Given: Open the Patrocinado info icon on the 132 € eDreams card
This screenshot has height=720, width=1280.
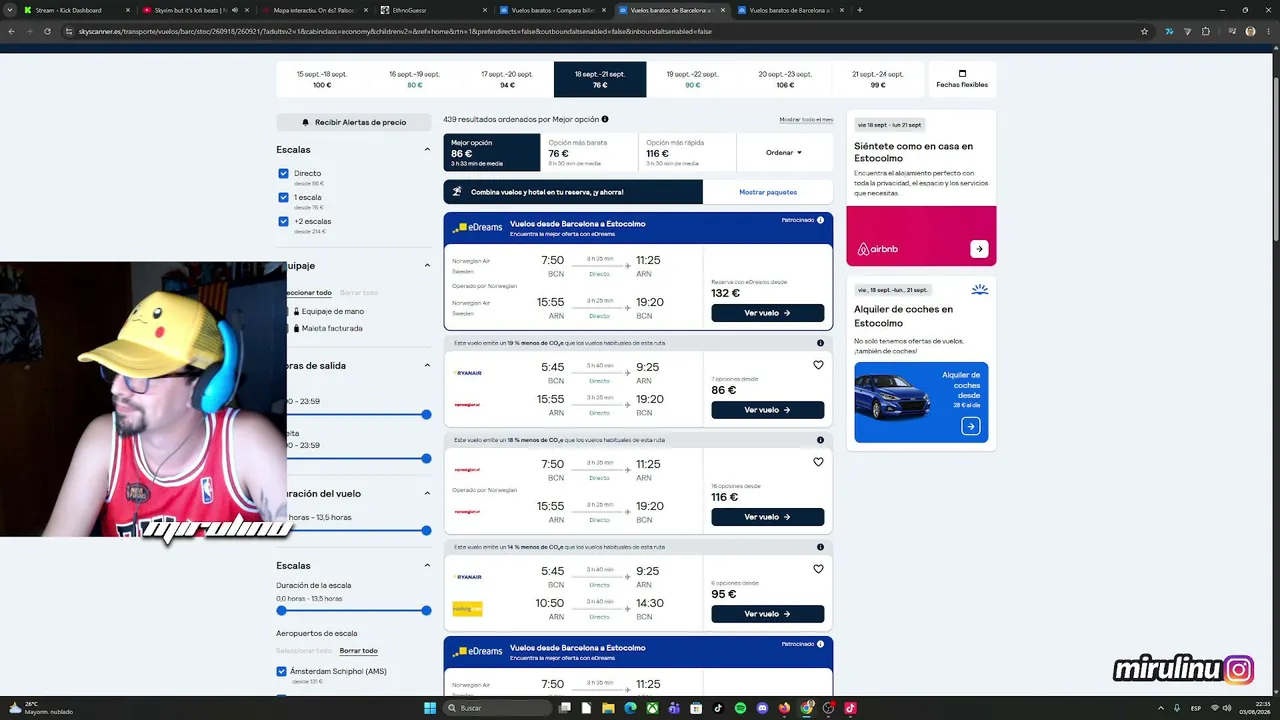Looking at the screenshot, I should pyautogui.click(x=820, y=220).
